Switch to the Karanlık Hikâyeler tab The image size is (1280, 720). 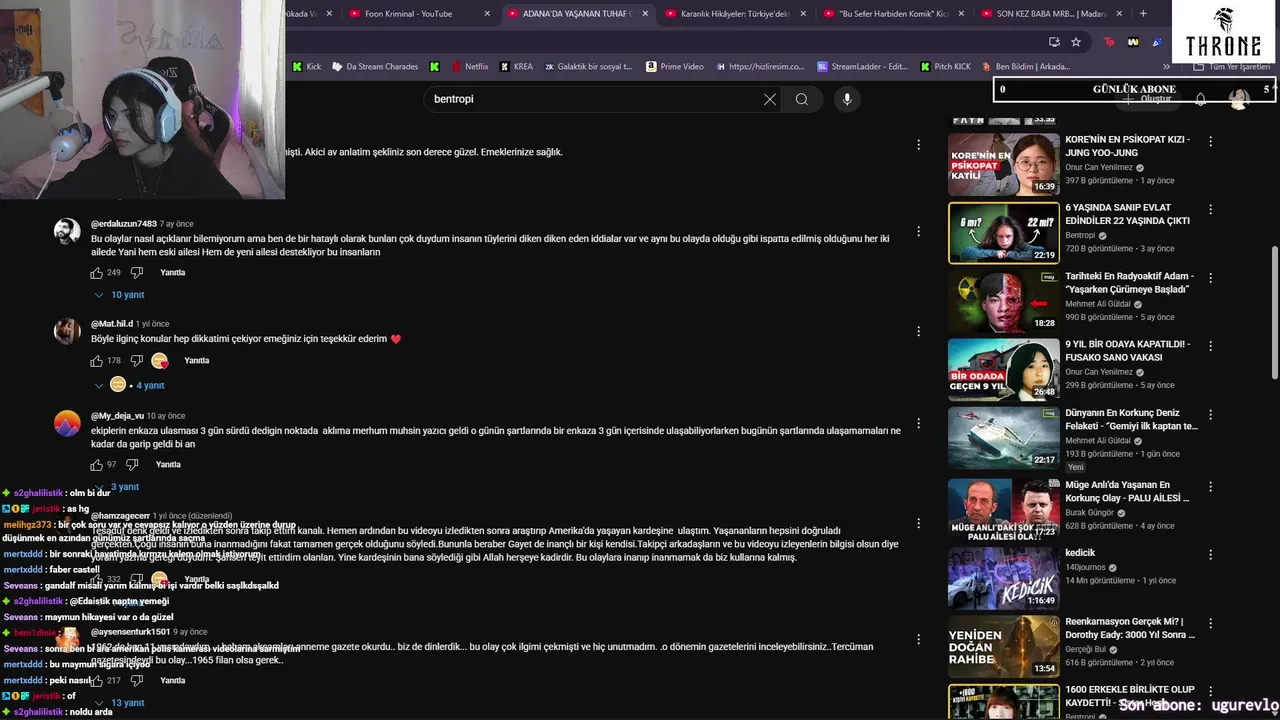pos(736,14)
